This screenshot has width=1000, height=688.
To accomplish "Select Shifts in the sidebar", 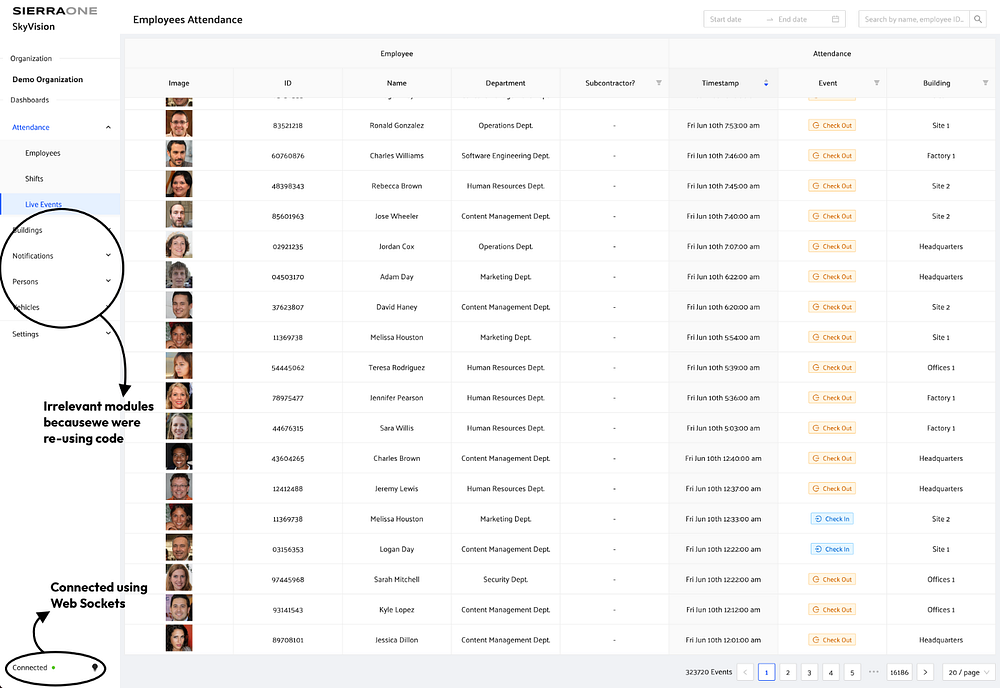I will pyautogui.click(x=34, y=179).
